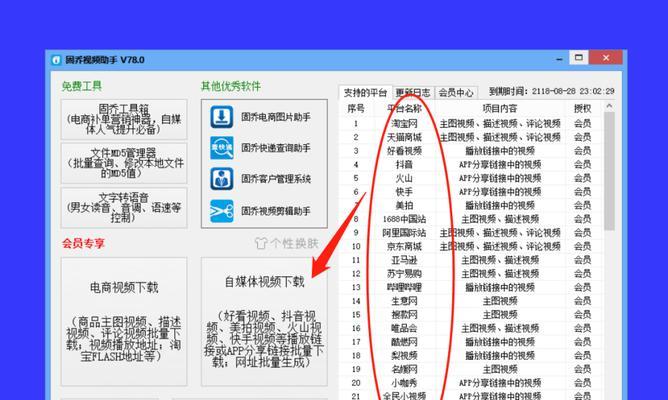Image resolution: width=668 pixels, height=400 pixels.
Task: Select 唯品会 platform row
Action: pos(471,328)
